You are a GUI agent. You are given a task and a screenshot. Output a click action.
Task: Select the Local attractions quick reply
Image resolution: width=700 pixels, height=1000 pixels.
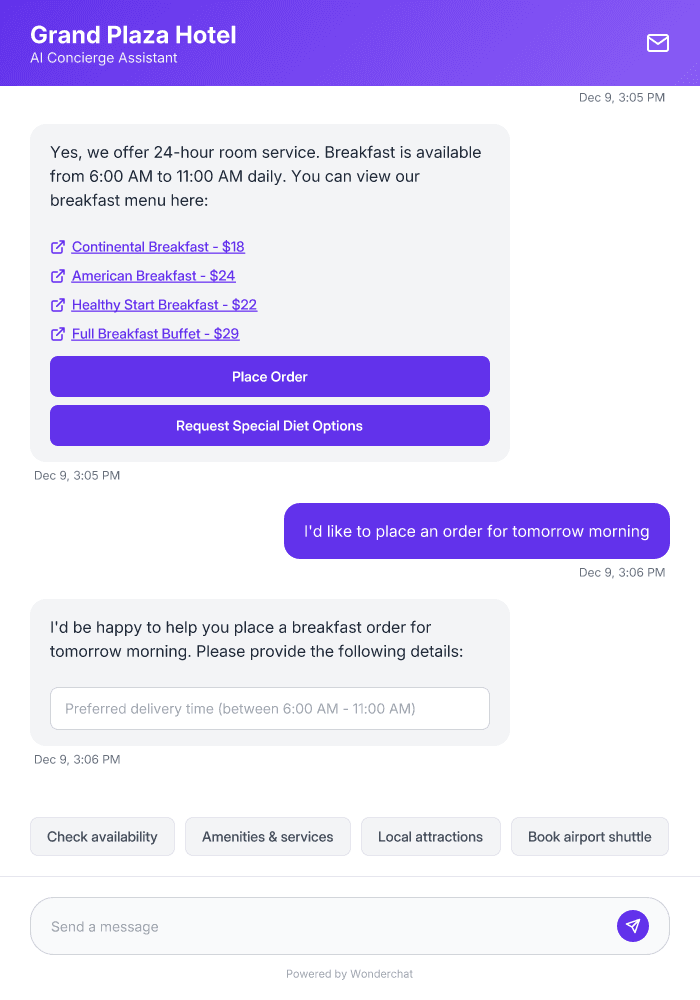click(x=430, y=836)
